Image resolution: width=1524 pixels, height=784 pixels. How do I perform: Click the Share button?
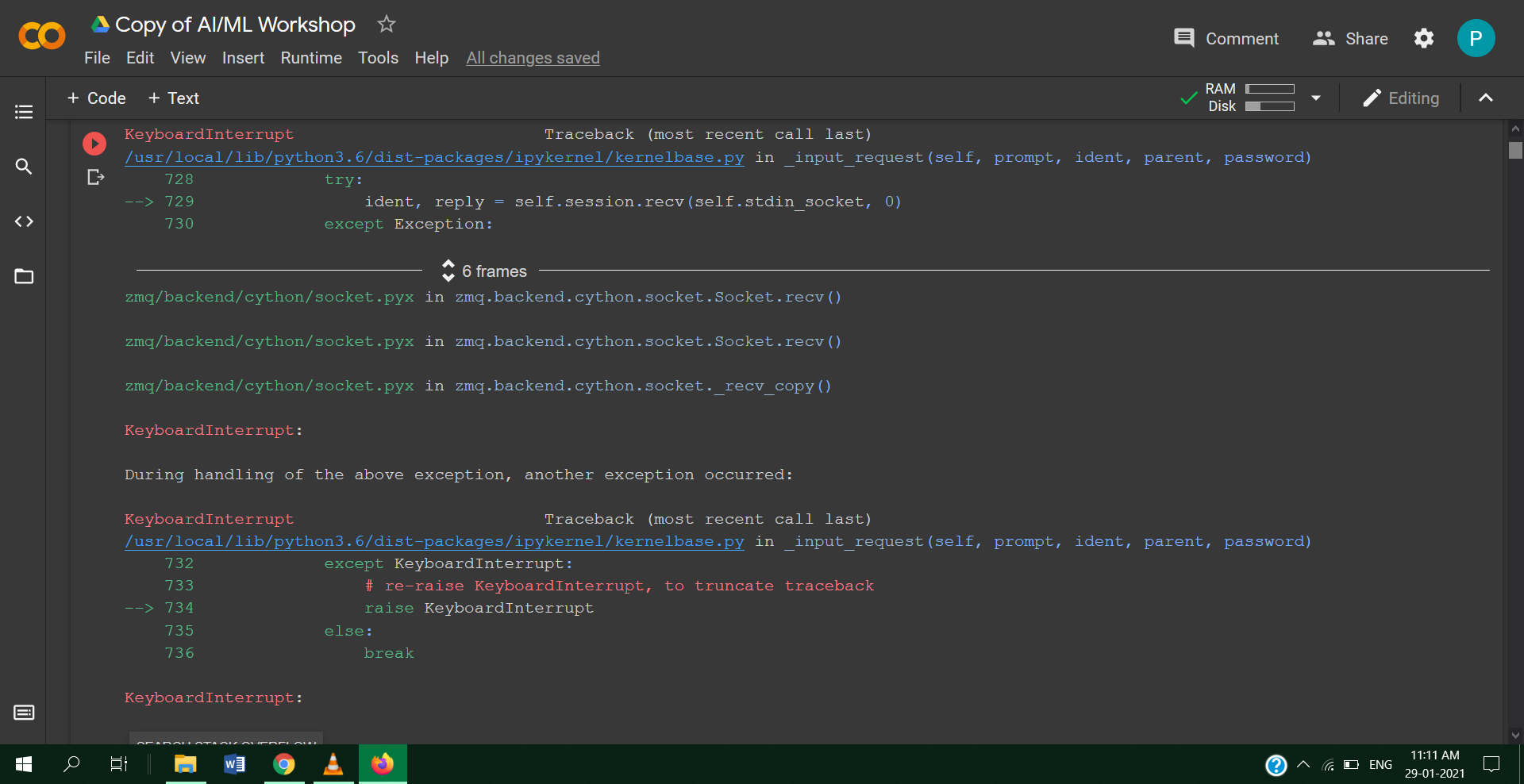(1350, 38)
